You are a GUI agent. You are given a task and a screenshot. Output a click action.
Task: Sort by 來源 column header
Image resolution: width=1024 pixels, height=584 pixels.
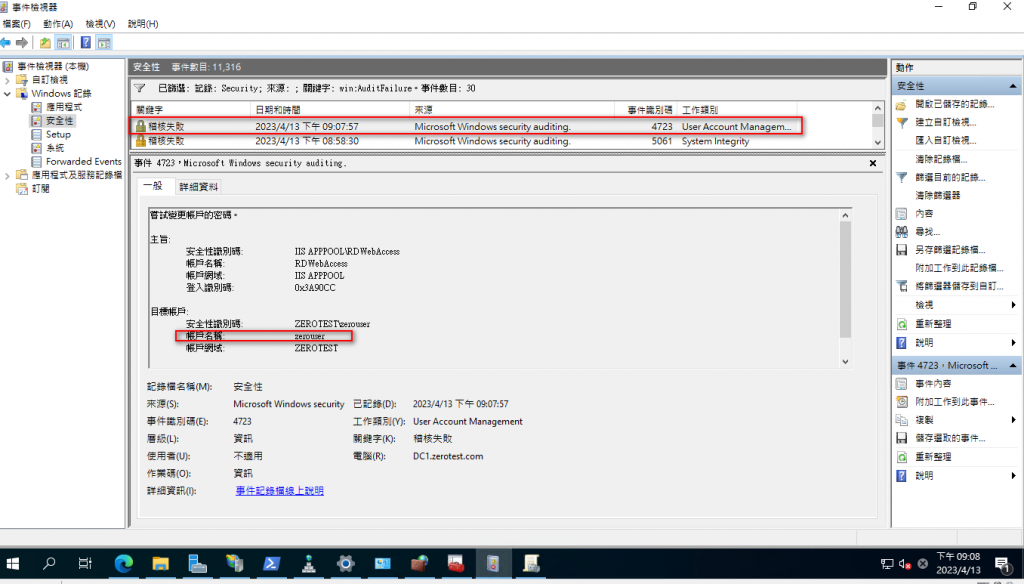click(x=512, y=110)
